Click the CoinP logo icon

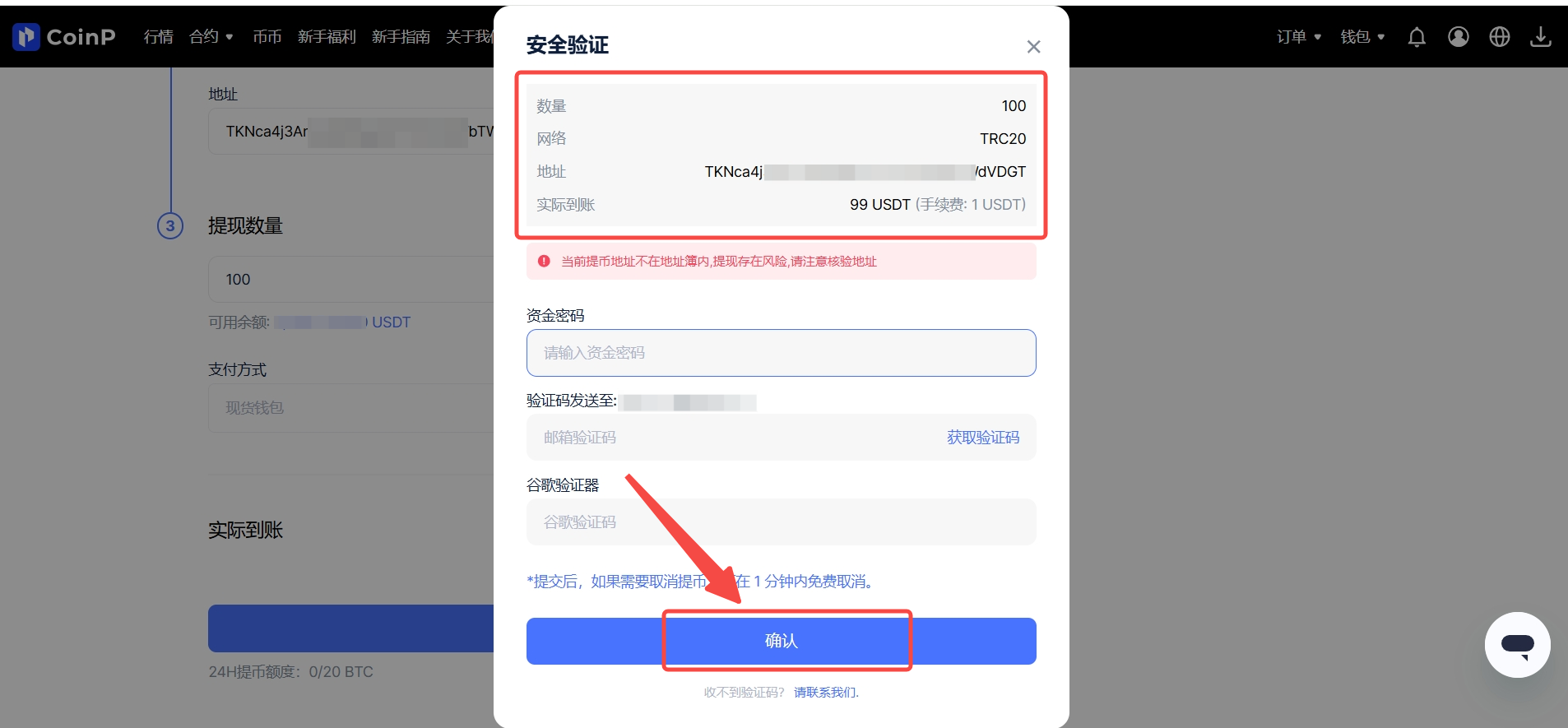[x=26, y=36]
